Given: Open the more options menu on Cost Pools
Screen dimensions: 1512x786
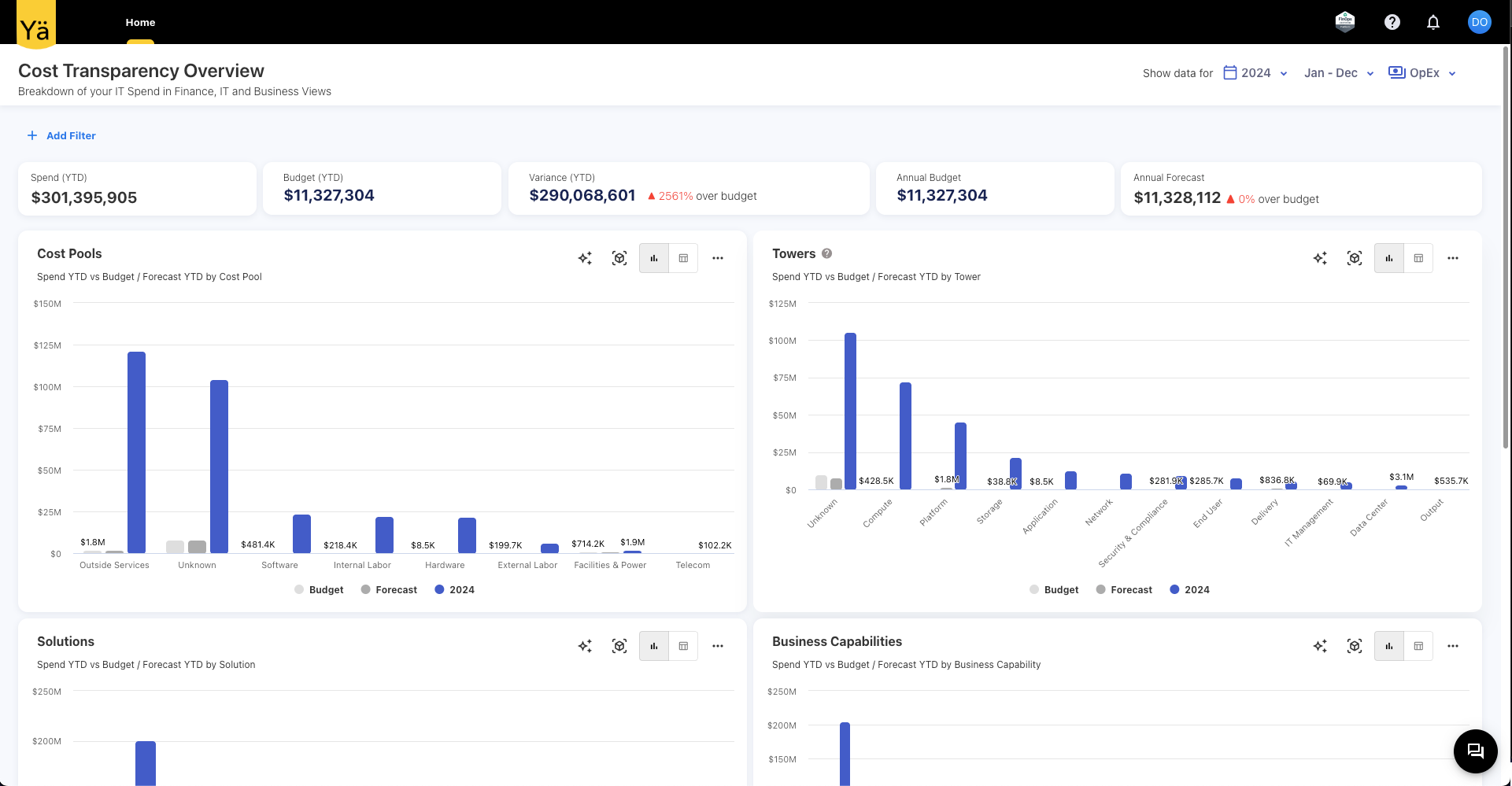Looking at the screenshot, I should [718, 257].
